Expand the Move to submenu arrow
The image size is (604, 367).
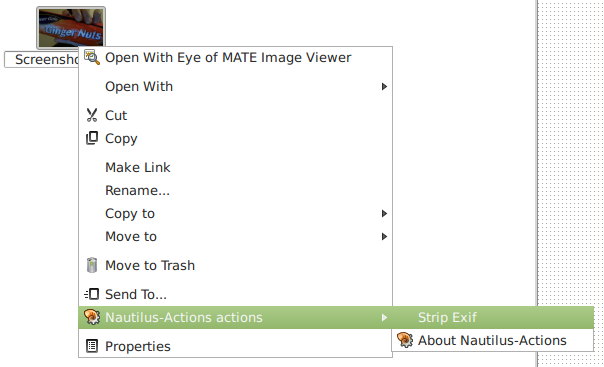tap(384, 236)
